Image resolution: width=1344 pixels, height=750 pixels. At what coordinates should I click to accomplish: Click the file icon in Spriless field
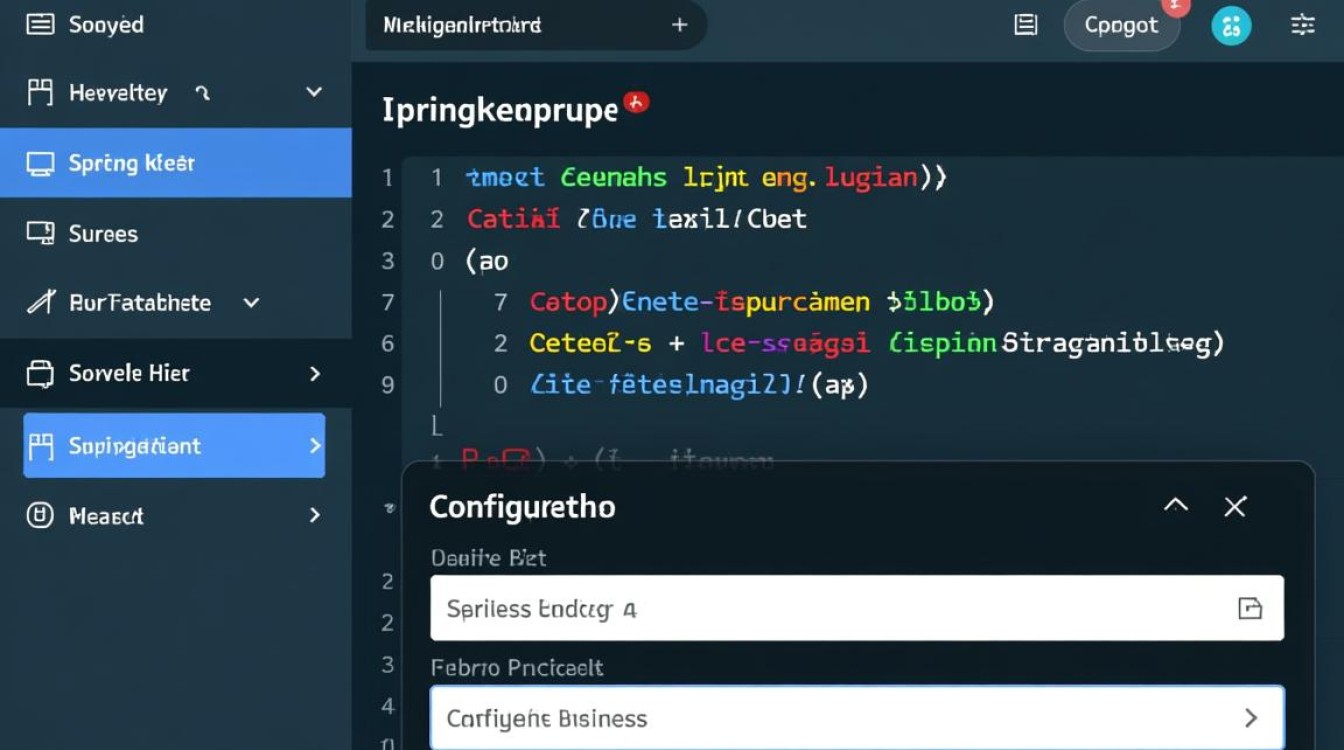pos(1250,608)
